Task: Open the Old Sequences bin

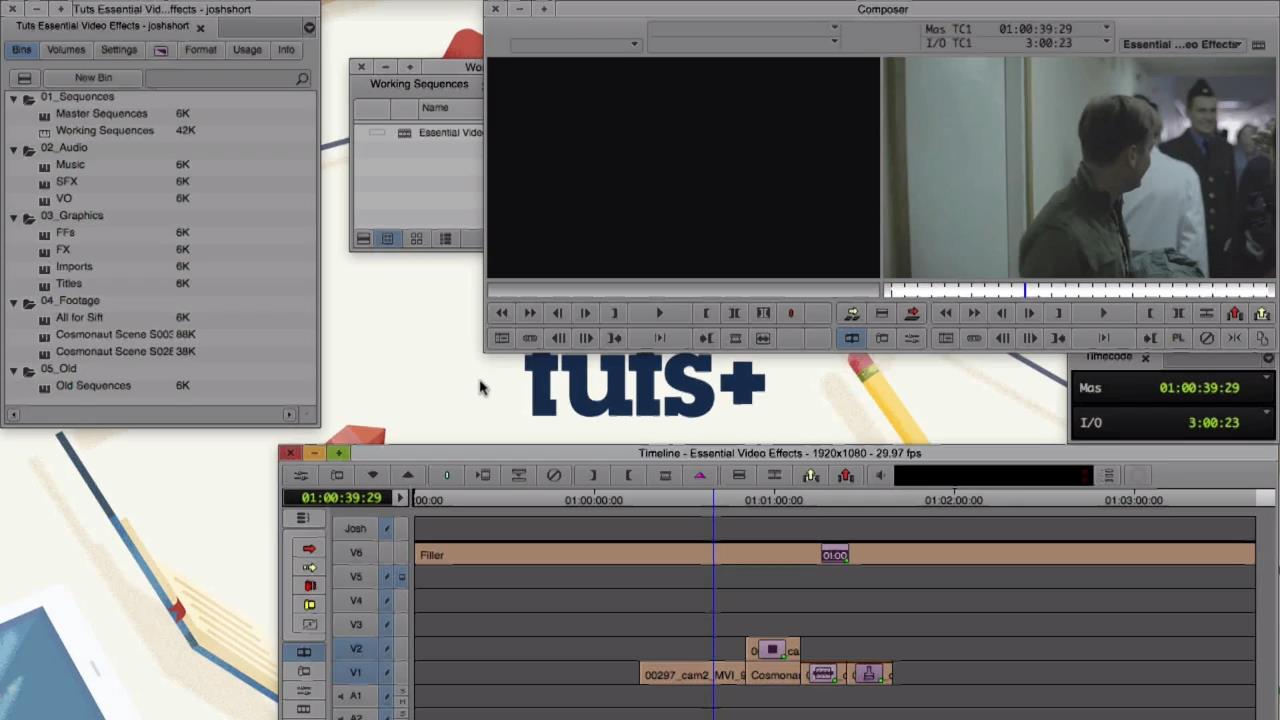Action: 93,386
